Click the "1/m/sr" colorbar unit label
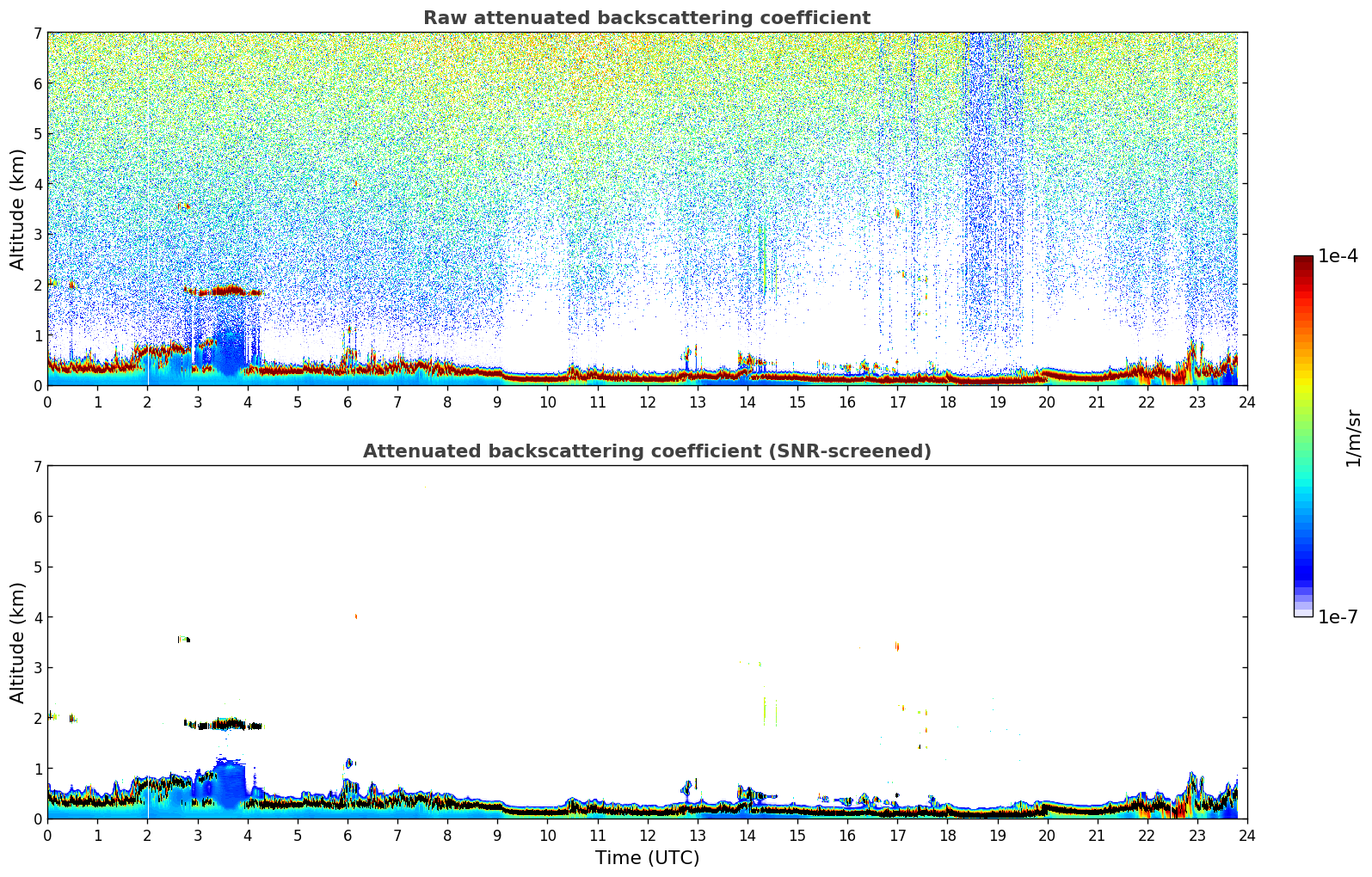 (1353, 438)
